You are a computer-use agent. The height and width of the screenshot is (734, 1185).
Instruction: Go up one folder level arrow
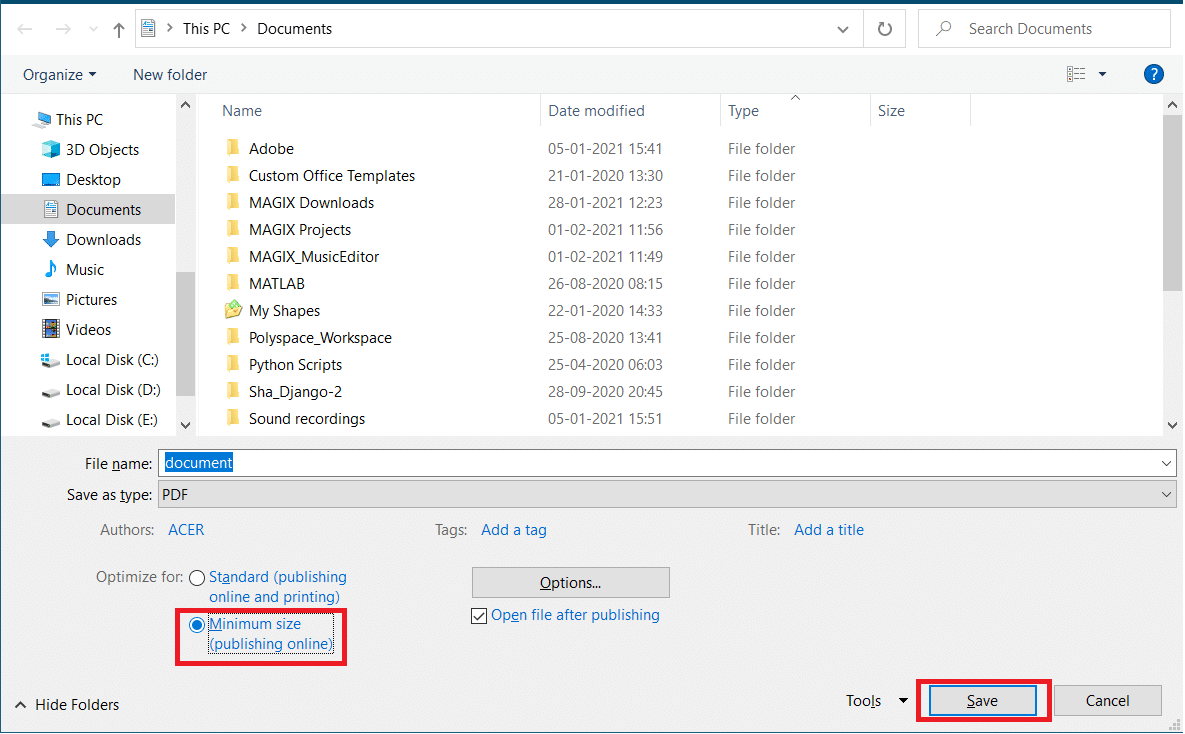coord(119,29)
